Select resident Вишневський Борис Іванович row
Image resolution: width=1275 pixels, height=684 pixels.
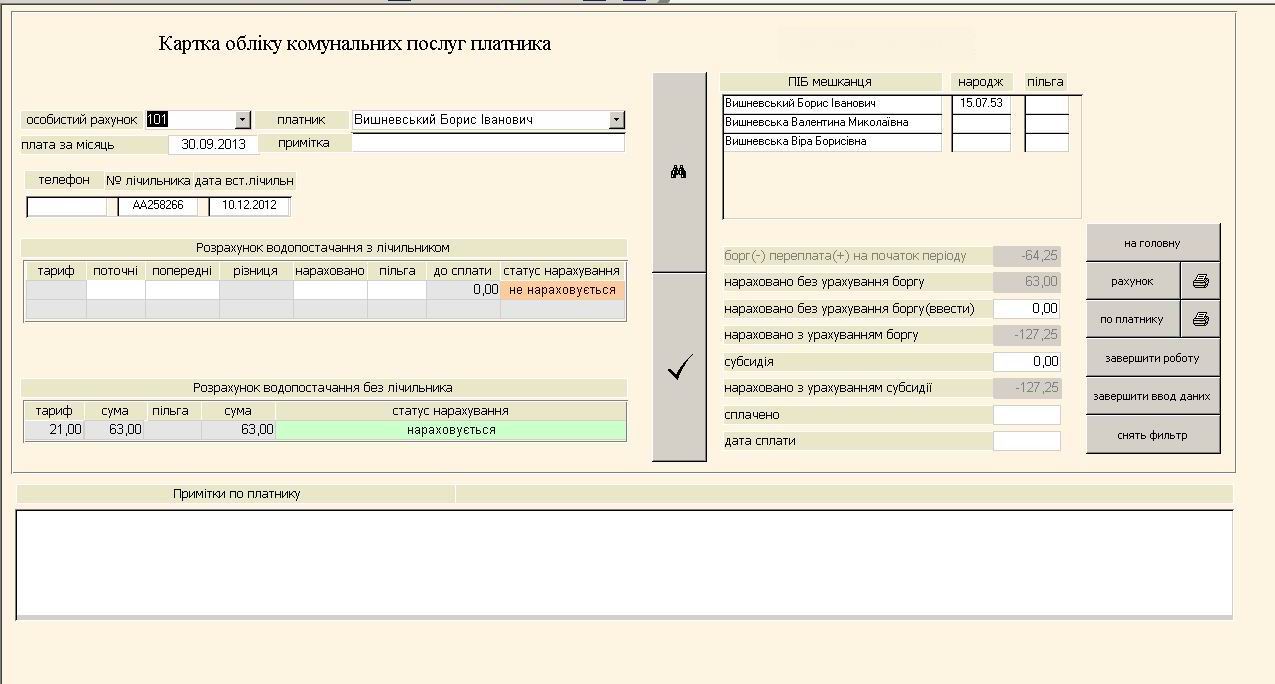tap(832, 104)
